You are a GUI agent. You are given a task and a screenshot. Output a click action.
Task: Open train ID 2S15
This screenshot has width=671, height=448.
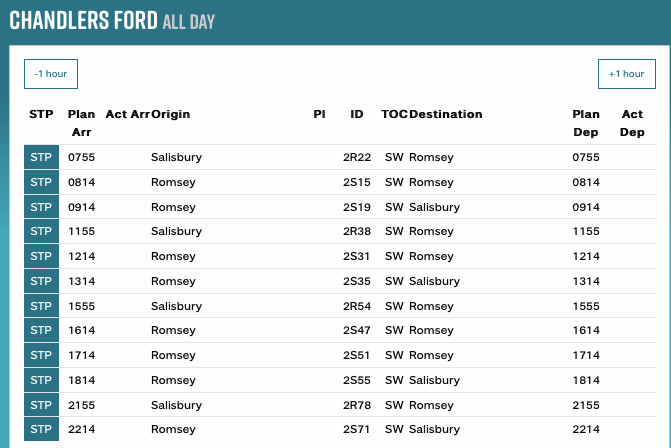tap(357, 183)
